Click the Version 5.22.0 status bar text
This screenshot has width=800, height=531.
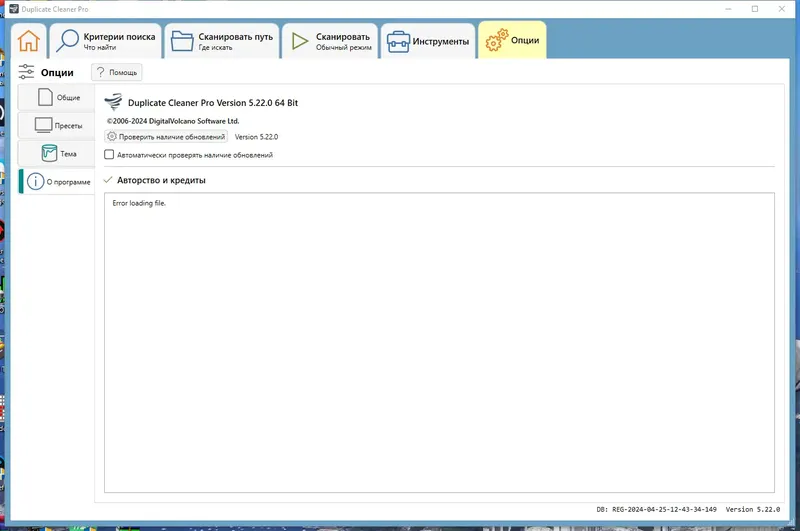(753, 510)
